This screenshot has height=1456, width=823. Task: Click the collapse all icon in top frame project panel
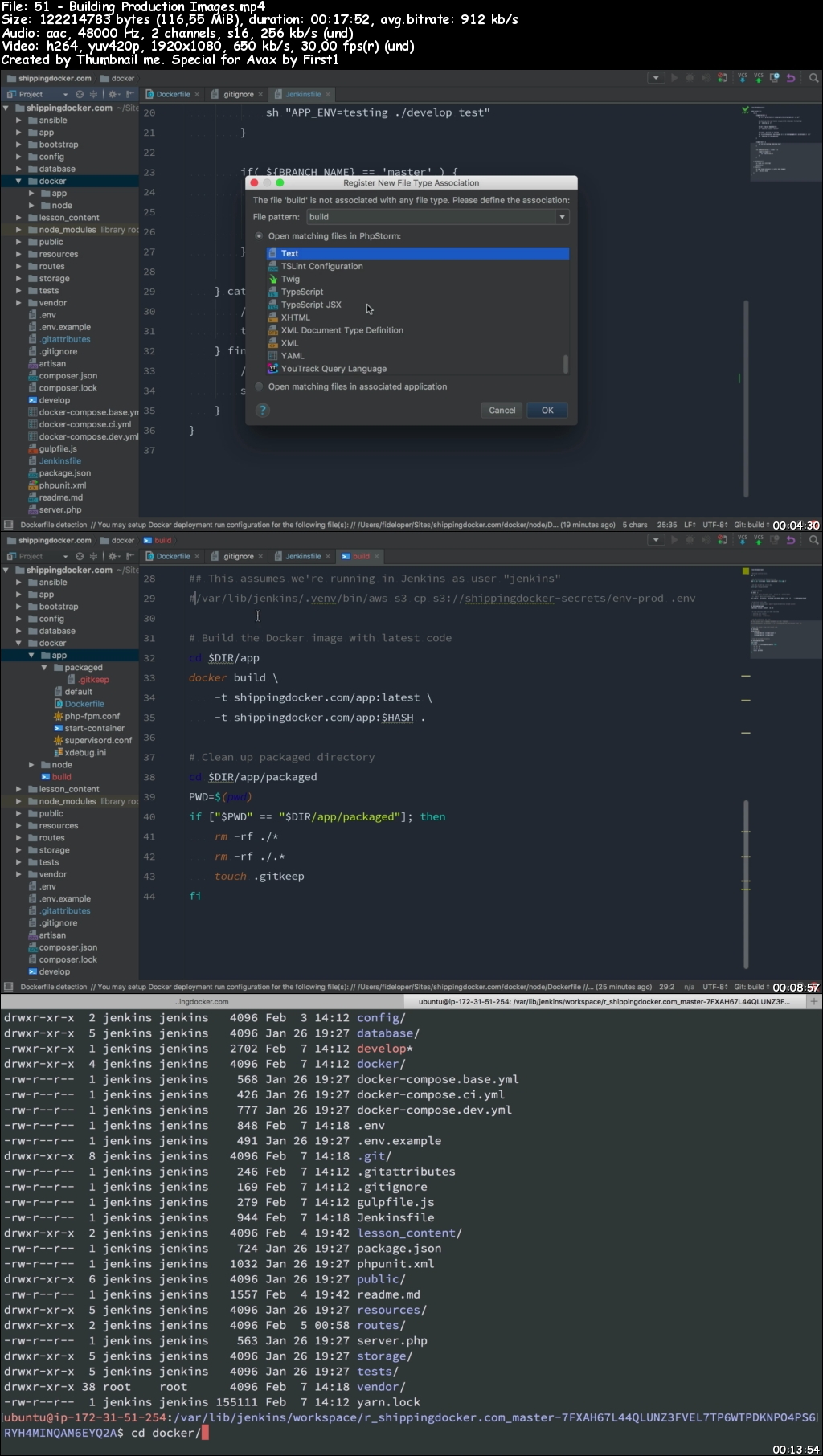(x=93, y=94)
